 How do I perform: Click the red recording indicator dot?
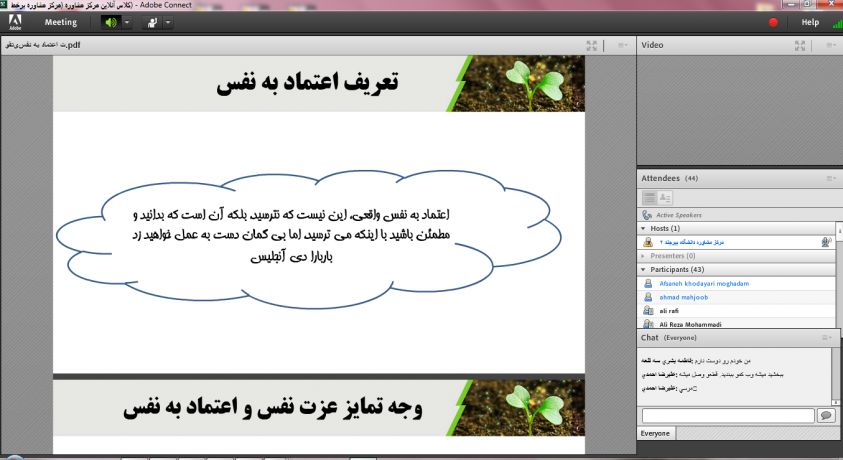773,23
